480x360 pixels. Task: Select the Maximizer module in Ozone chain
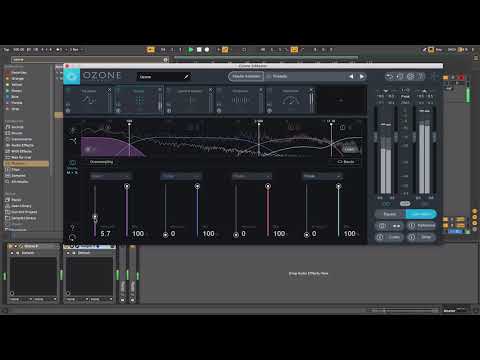291,100
